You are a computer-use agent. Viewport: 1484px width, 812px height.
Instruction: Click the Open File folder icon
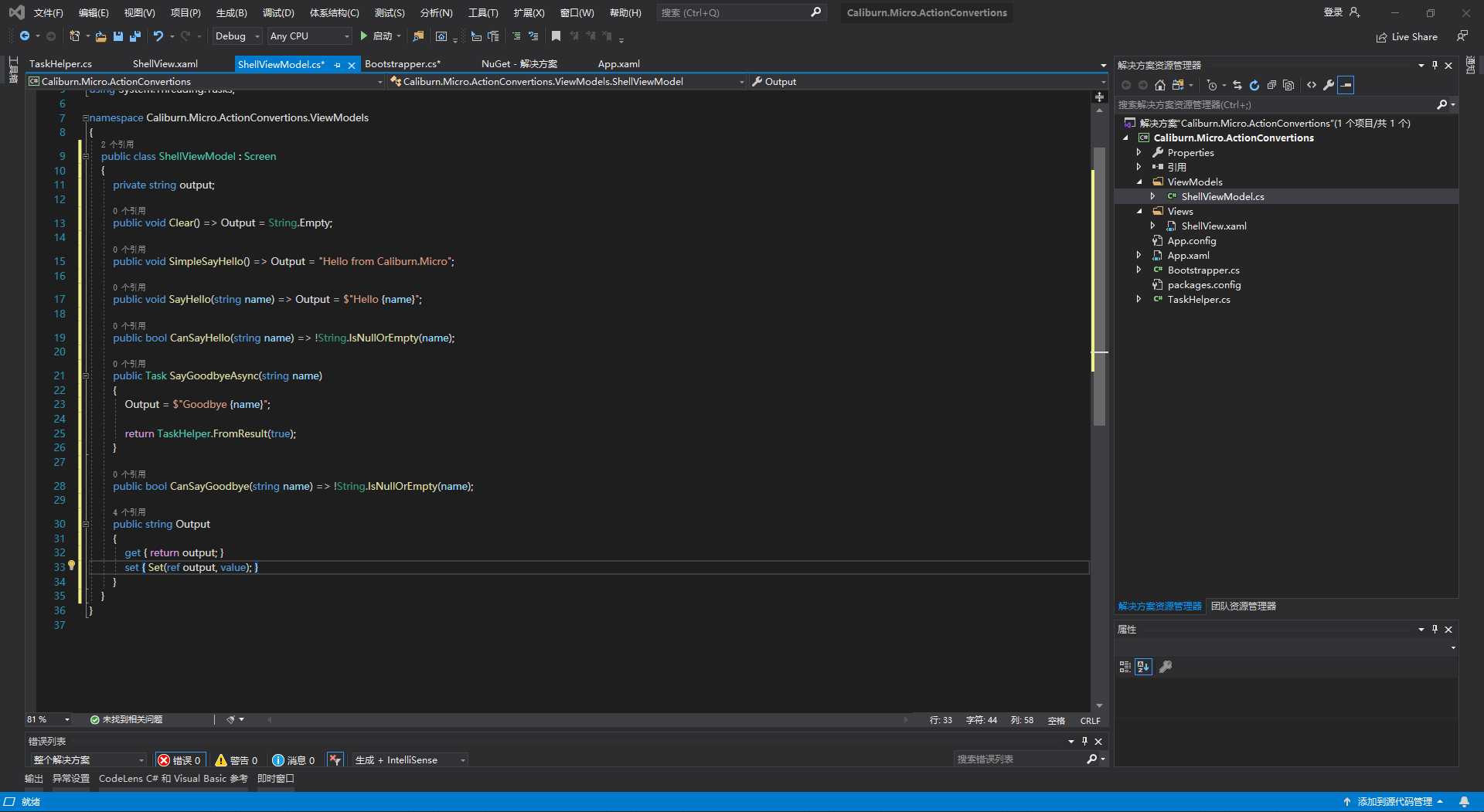(x=100, y=36)
